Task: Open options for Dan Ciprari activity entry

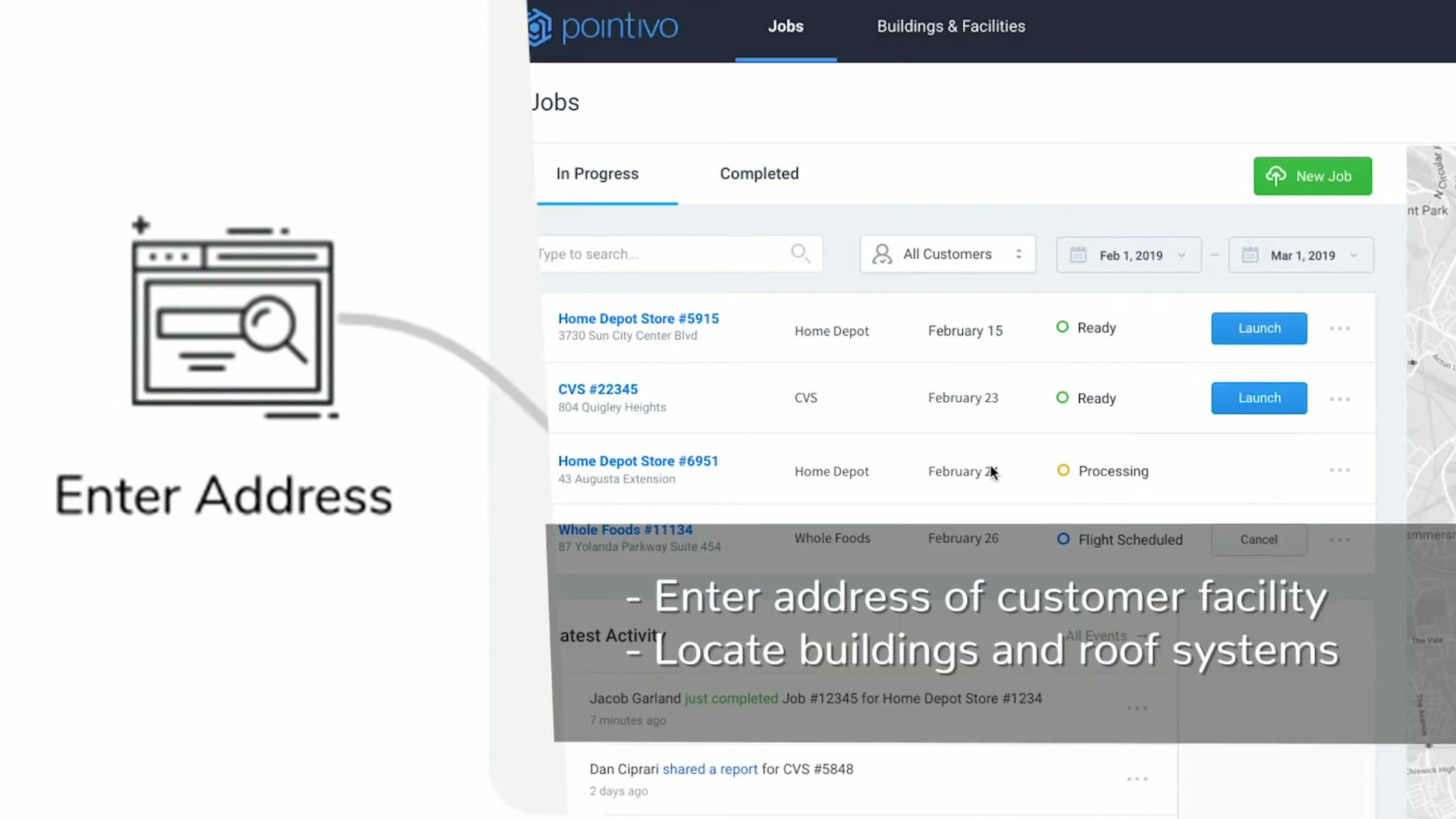Action: (1136, 779)
